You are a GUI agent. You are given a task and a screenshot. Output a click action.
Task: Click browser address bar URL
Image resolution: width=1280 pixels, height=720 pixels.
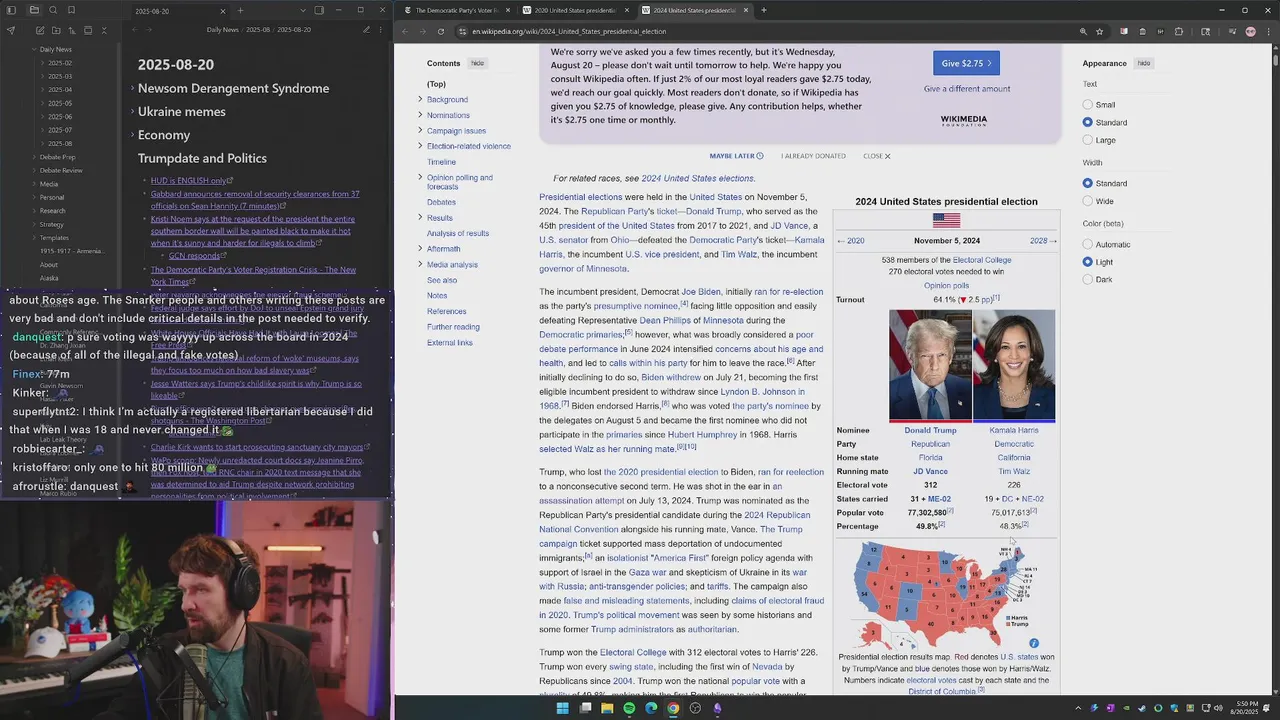569,31
